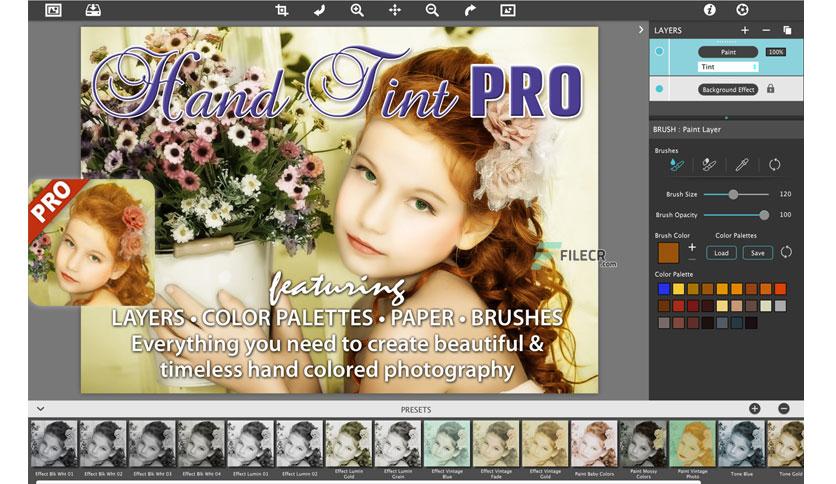The width and height of the screenshot is (836, 484).
Task: Click the reset brushes circular arrows icon
Action: pos(775,165)
